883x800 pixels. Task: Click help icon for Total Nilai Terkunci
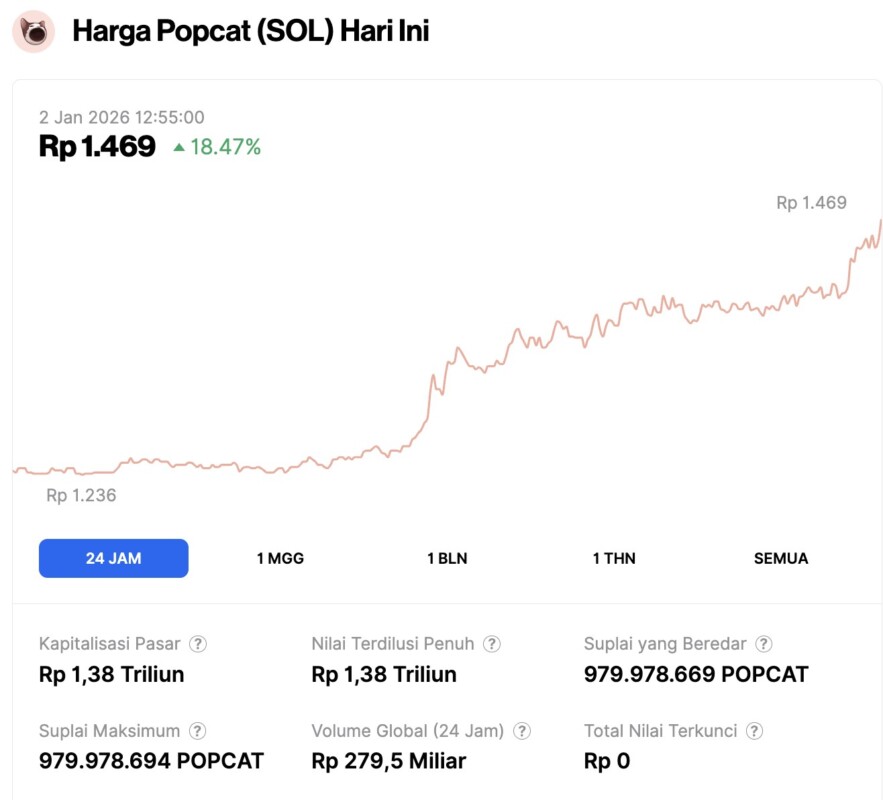(755, 731)
